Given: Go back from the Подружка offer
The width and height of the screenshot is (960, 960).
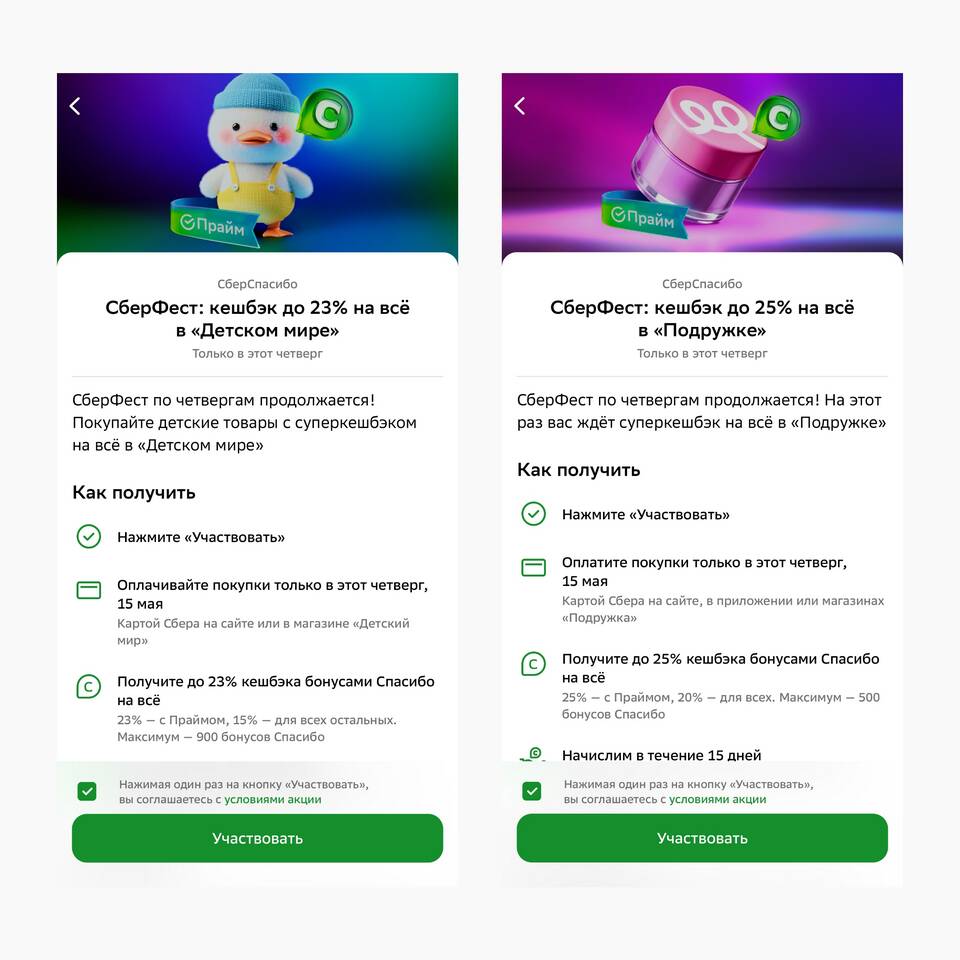Looking at the screenshot, I should [519, 106].
